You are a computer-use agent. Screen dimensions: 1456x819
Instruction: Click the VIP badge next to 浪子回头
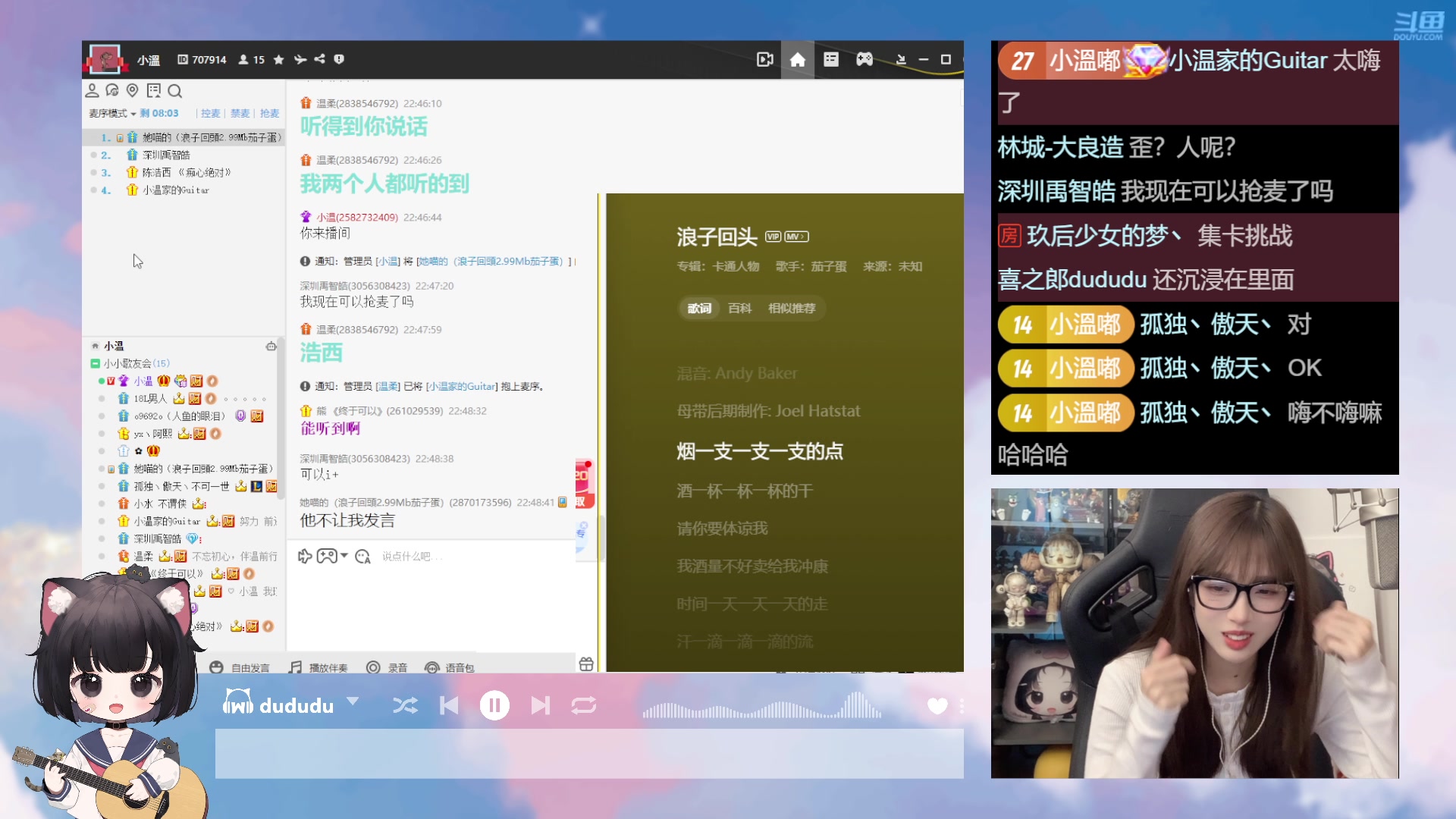coord(773,237)
